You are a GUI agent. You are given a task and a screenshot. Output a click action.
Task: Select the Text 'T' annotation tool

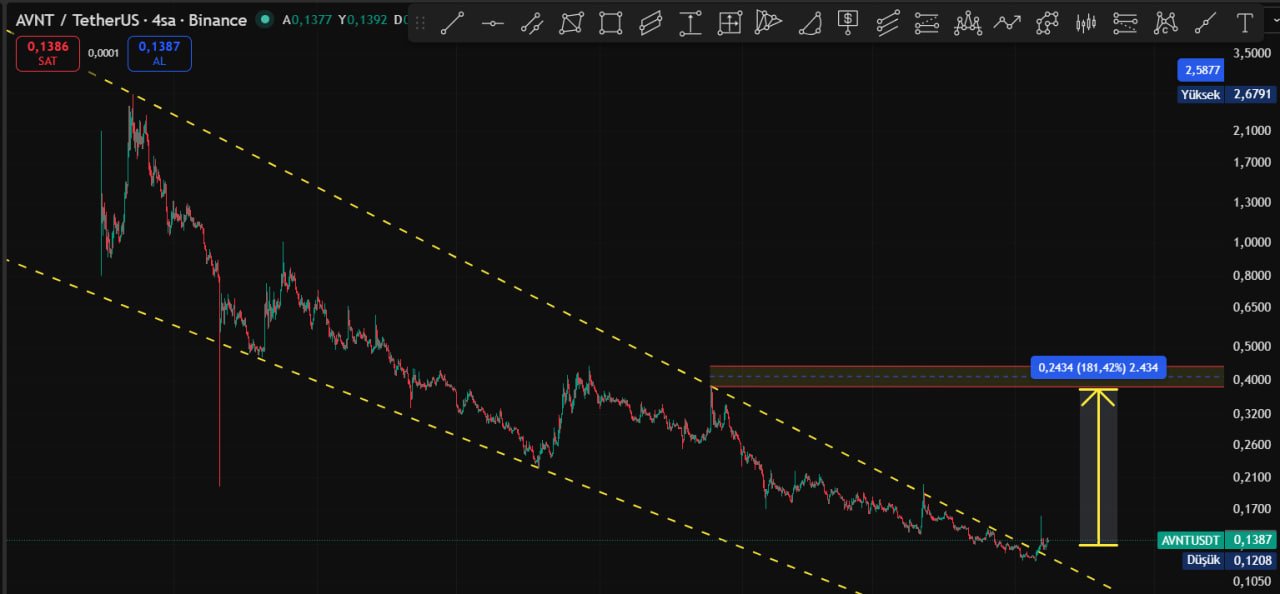point(1244,22)
